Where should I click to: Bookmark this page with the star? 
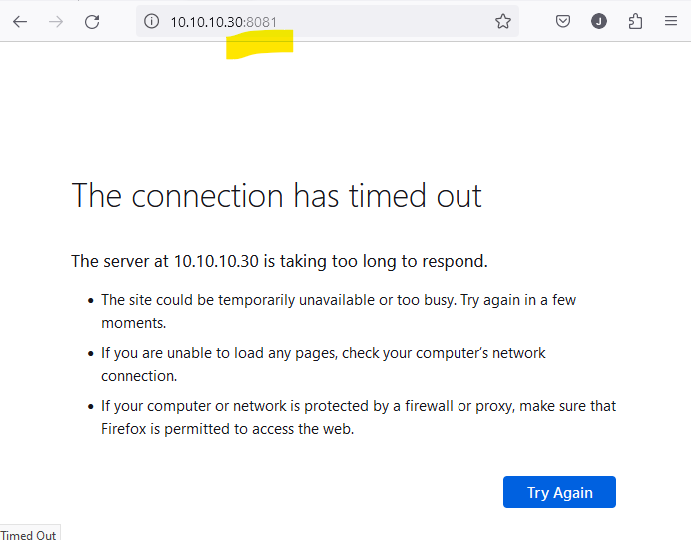(503, 22)
